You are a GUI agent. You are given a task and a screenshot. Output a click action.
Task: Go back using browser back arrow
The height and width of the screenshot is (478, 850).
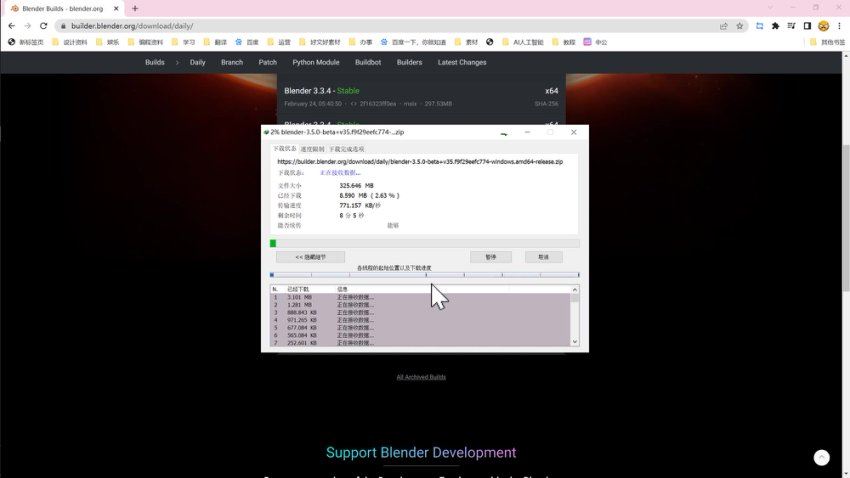point(11,26)
